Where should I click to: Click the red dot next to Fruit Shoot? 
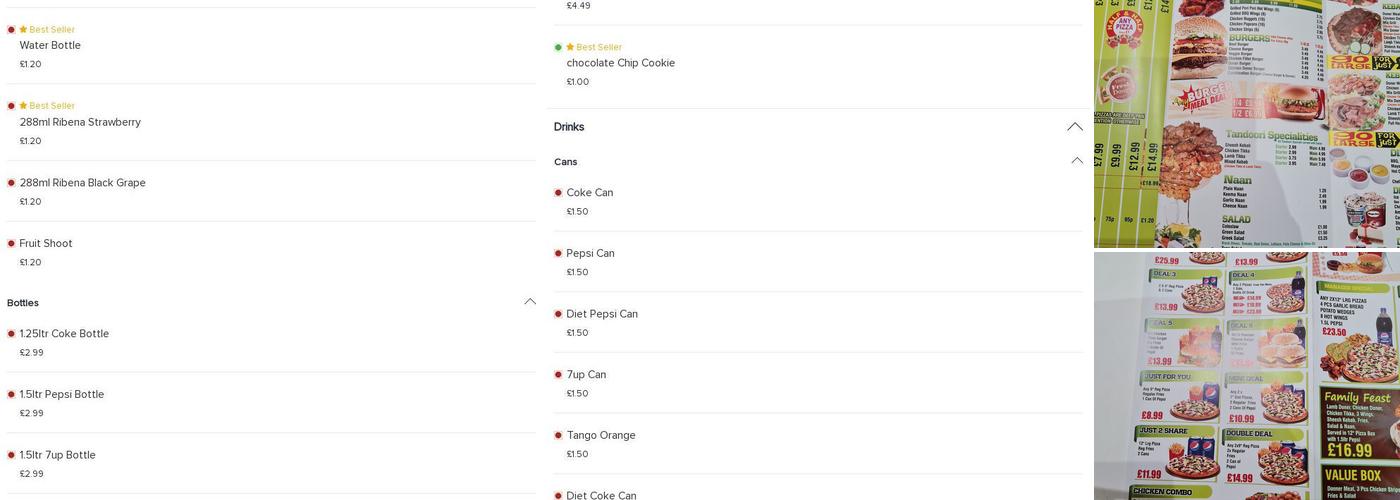click(11, 243)
